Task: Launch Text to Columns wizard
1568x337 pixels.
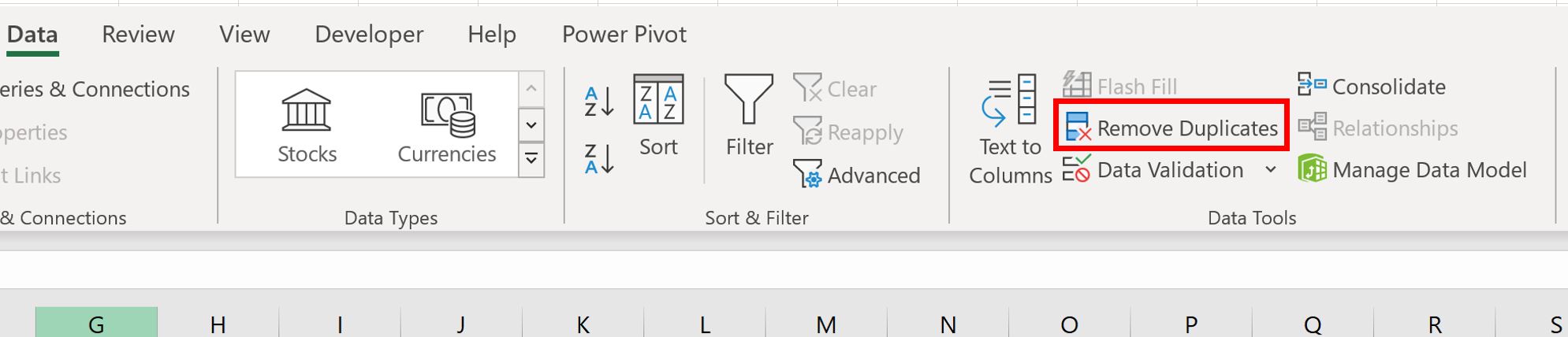Action: [1010, 130]
